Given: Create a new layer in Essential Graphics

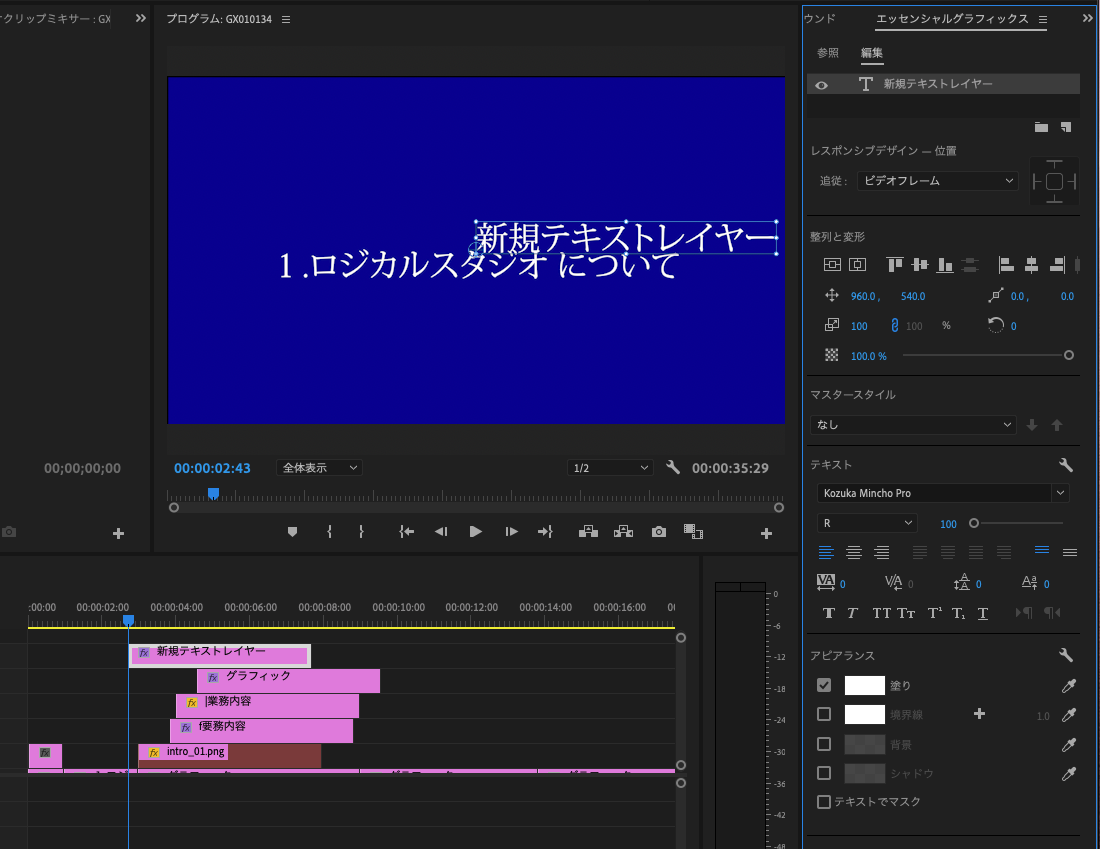Looking at the screenshot, I should click(x=1066, y=127).
